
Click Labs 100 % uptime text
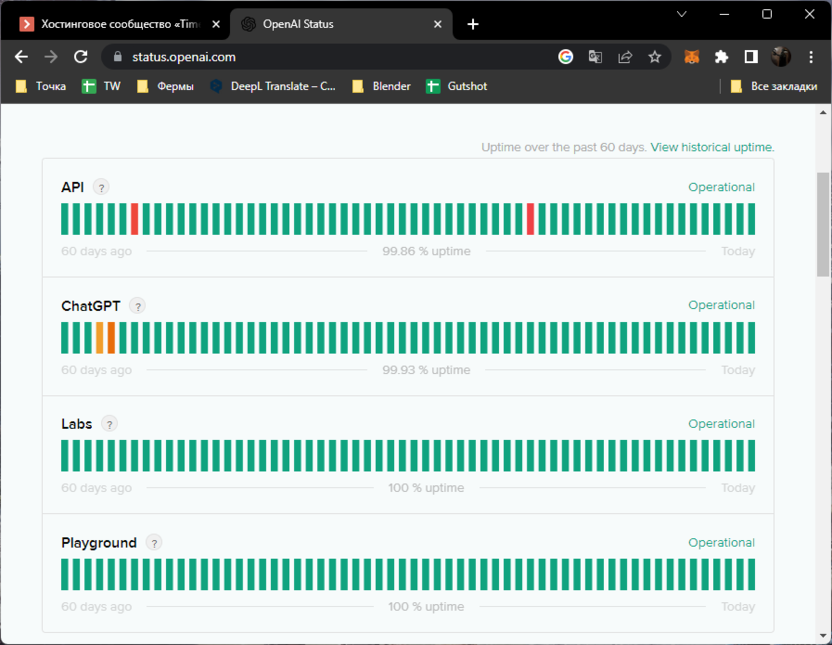coord(426,488)
